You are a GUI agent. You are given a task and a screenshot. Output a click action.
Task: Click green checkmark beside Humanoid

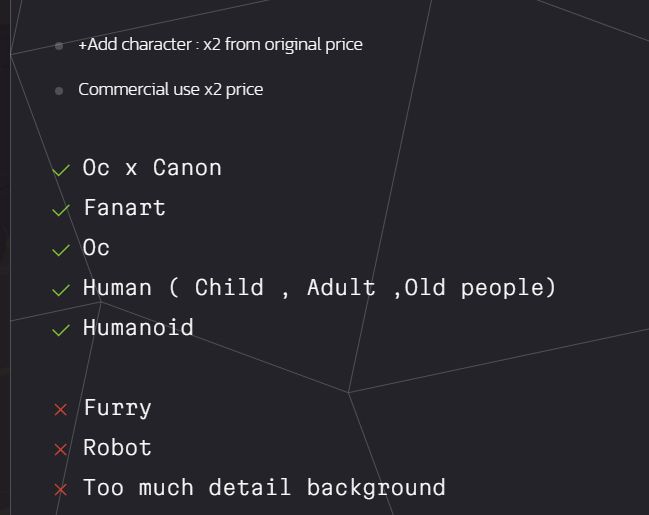[61, 330]
